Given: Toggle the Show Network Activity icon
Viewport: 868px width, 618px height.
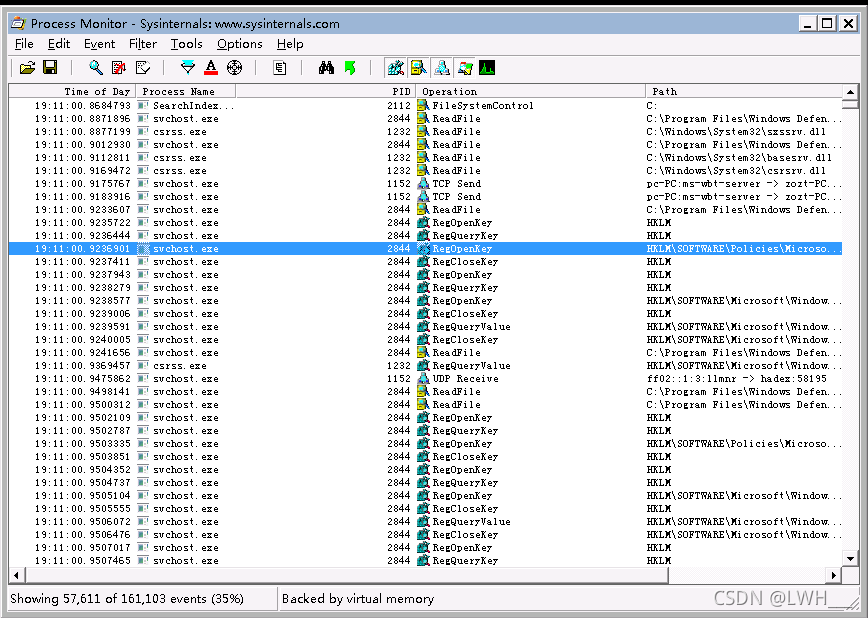Looking at the screenshot, I should 442,68.
